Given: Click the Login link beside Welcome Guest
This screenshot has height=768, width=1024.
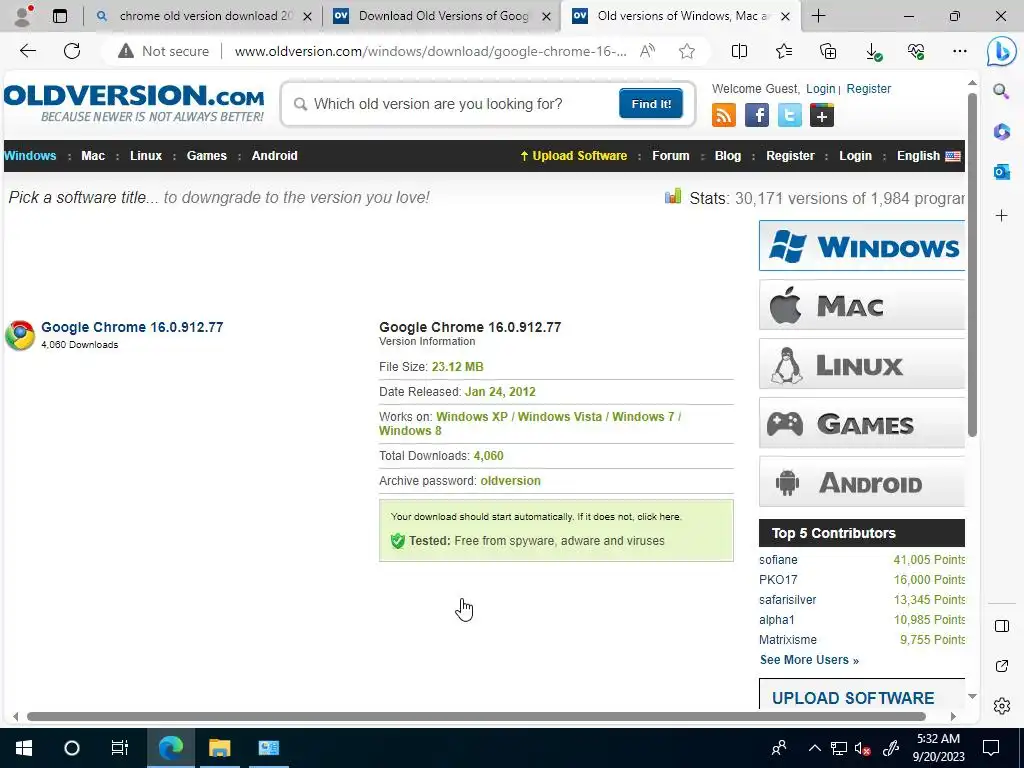Looking at the screenshot, I should 820,89.
